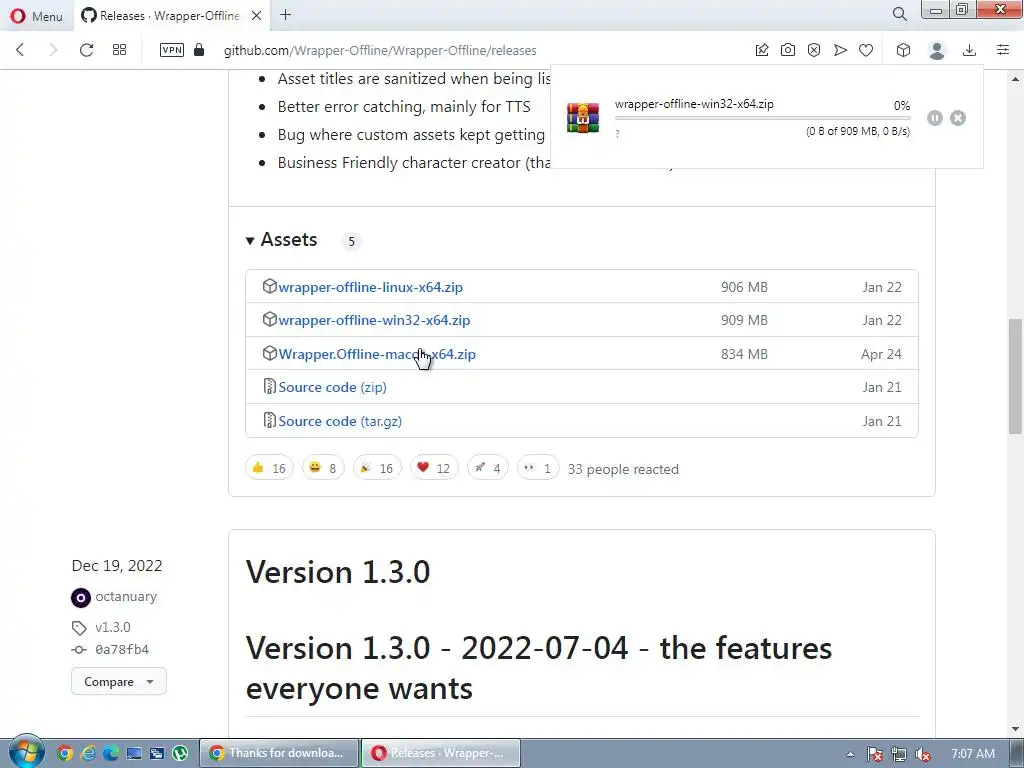The image size is (1024, 768).
Task: Toggle the heart reaction with 12
Action: pos(434,468)
